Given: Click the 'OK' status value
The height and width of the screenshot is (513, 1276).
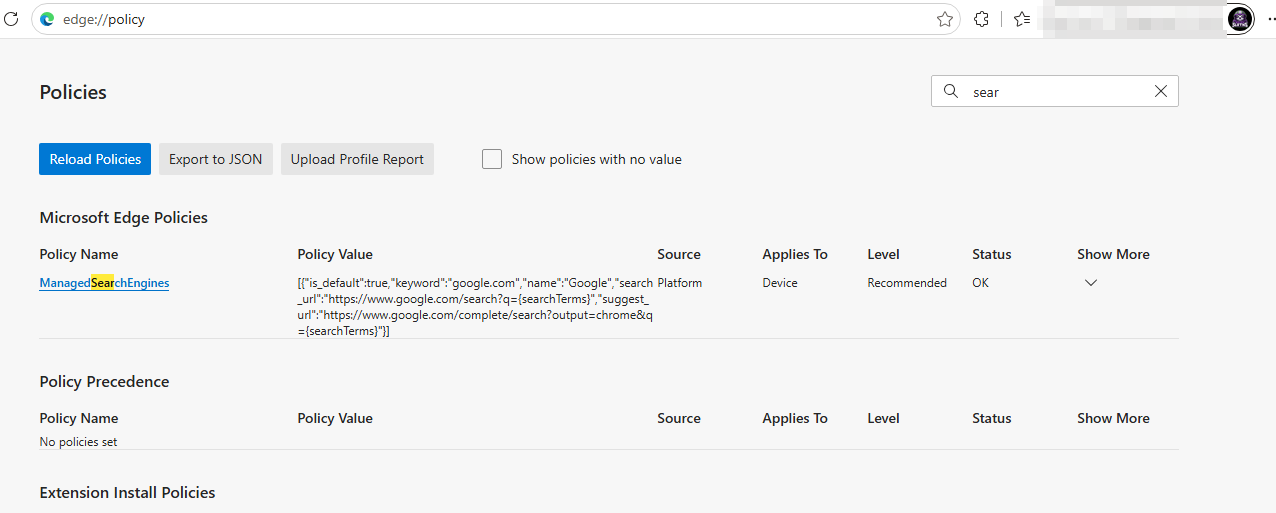Looking at the screenshot, I should pos(980,283).
